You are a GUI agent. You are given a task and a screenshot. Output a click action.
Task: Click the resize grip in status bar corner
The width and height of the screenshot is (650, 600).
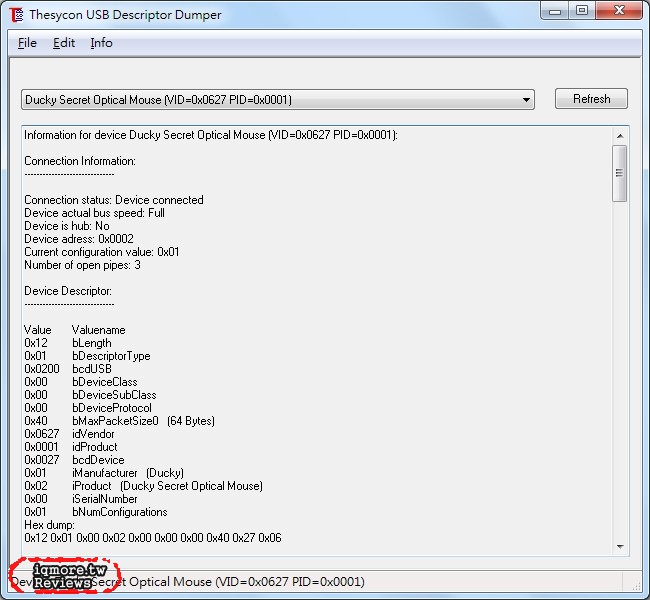tap(635, 585)
